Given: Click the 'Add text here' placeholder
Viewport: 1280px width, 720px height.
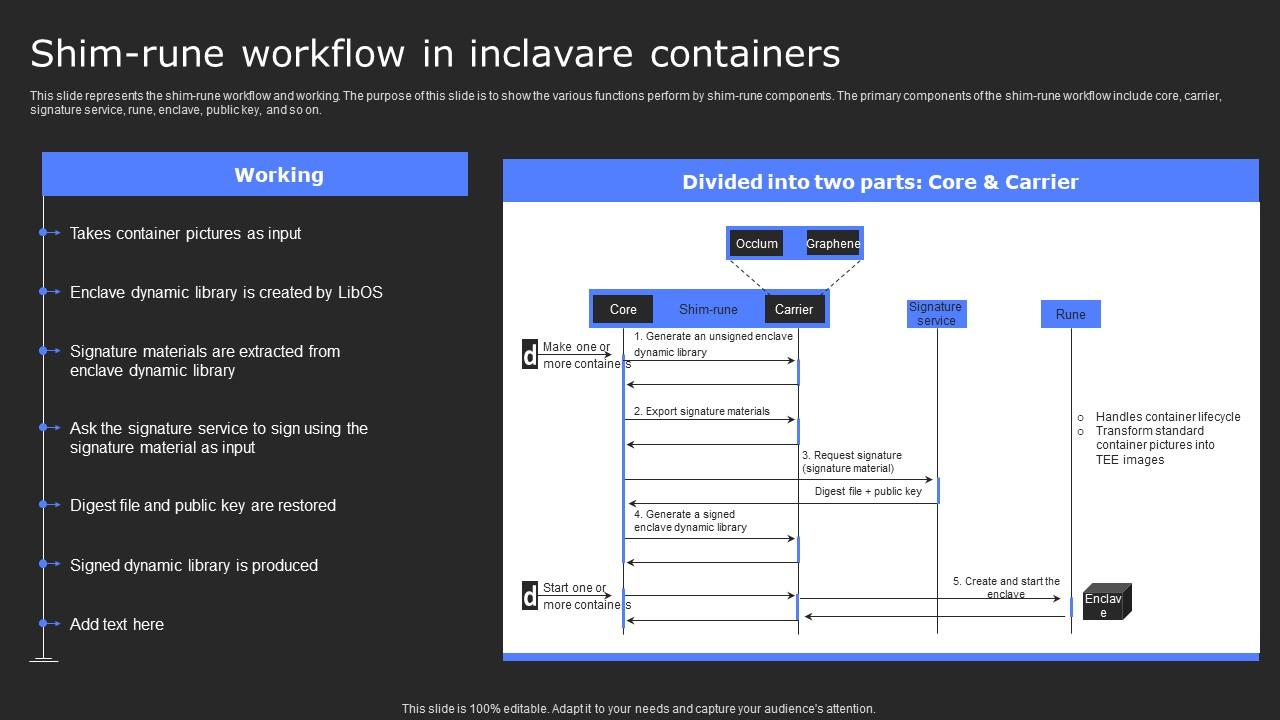Looking at the screenshot, I should [116, 624].
